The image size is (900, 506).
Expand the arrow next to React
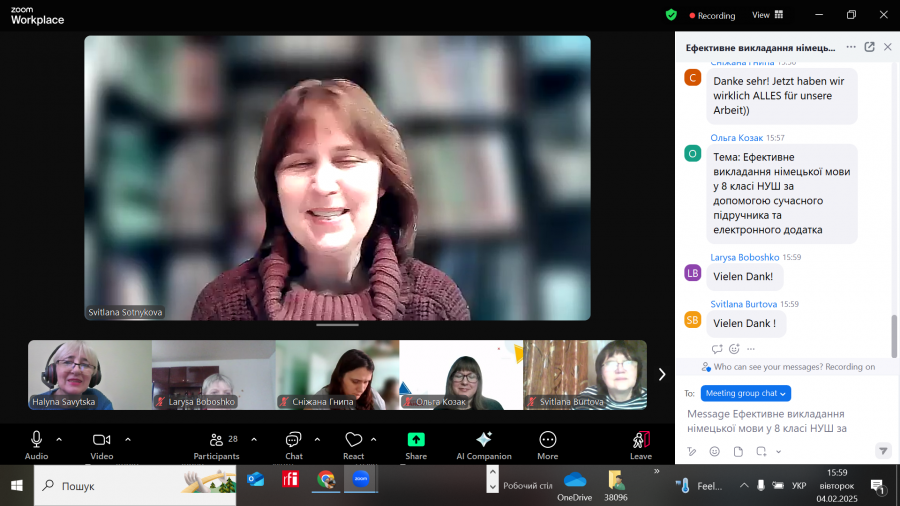(374, 439)
